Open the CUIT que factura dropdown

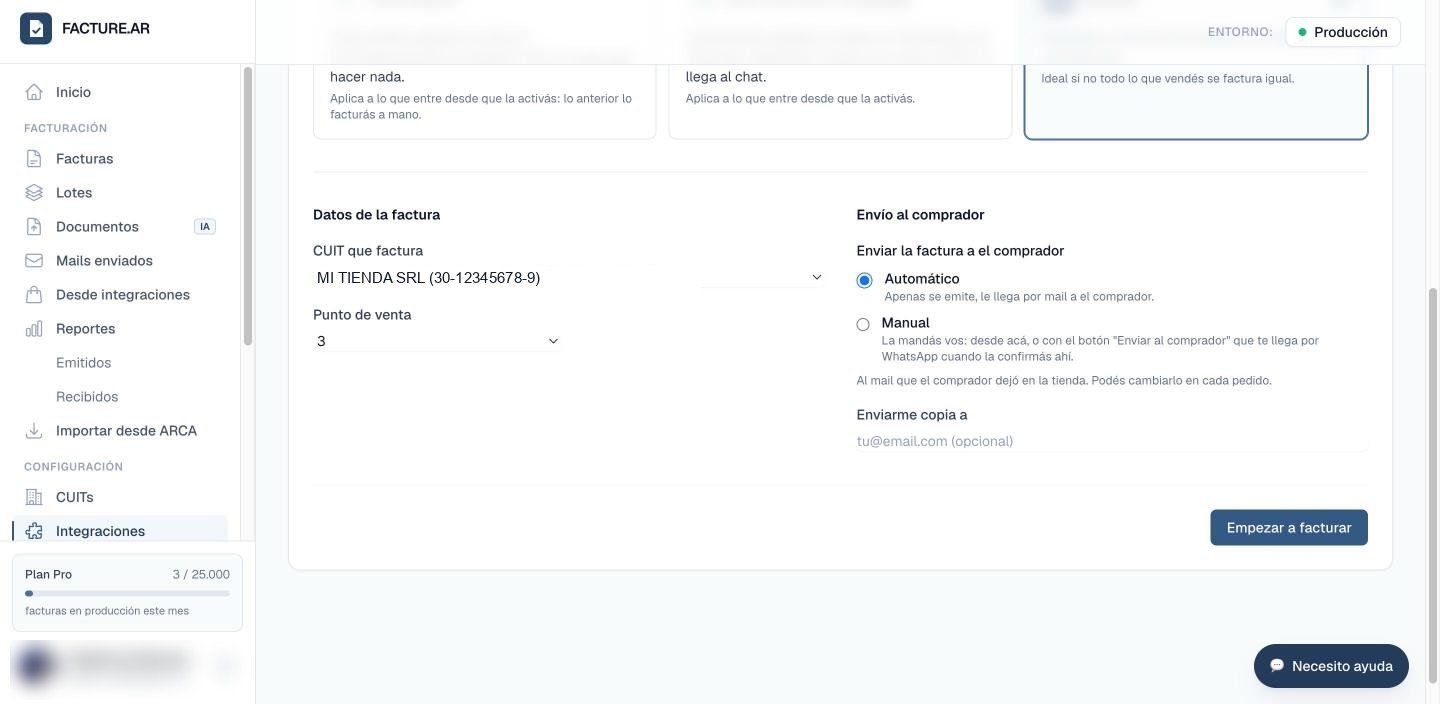(569, 278)
